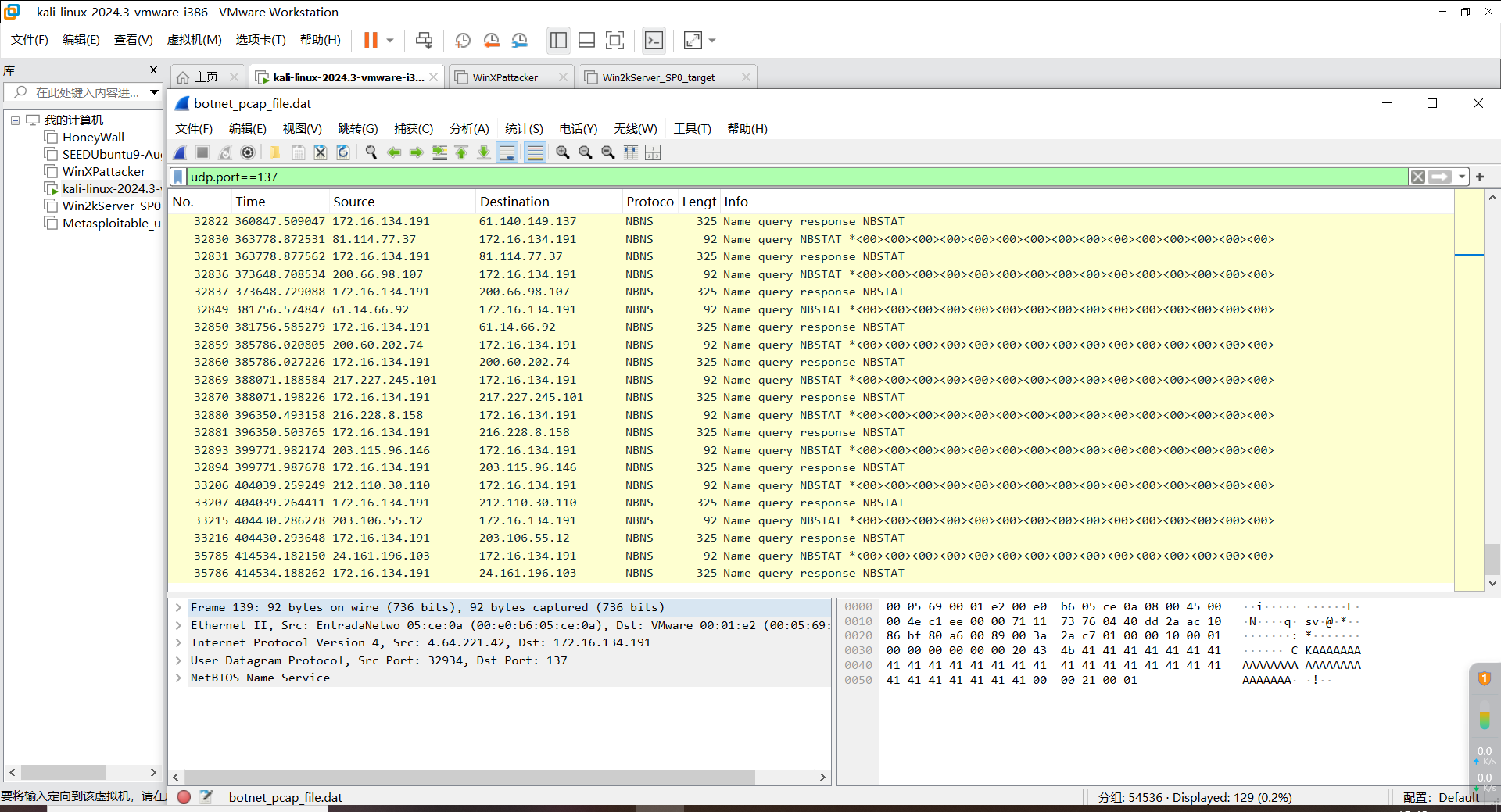This screenshot has width=1501, height=812.
Task: Close this capture file icon
Action: [321, 152]
